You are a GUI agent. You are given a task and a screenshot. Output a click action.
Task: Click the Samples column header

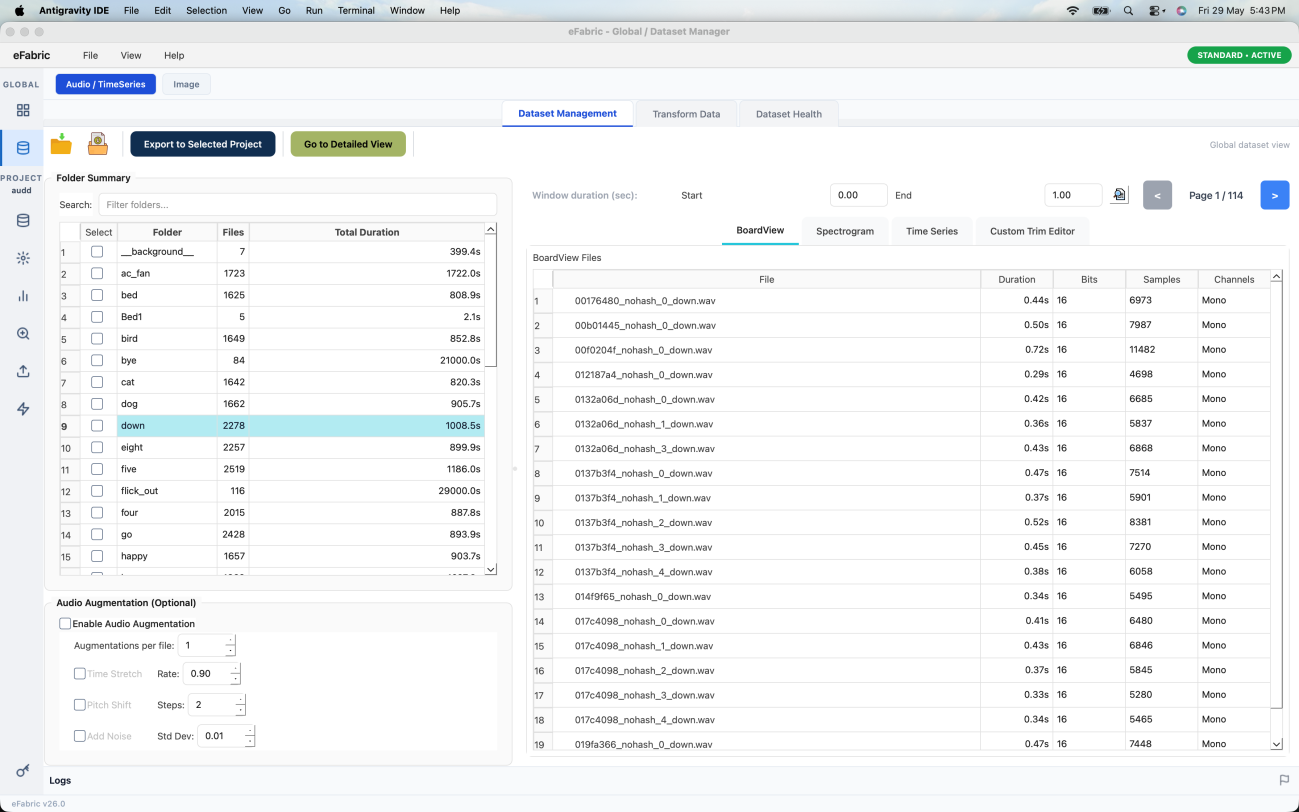pos(1162,280)
